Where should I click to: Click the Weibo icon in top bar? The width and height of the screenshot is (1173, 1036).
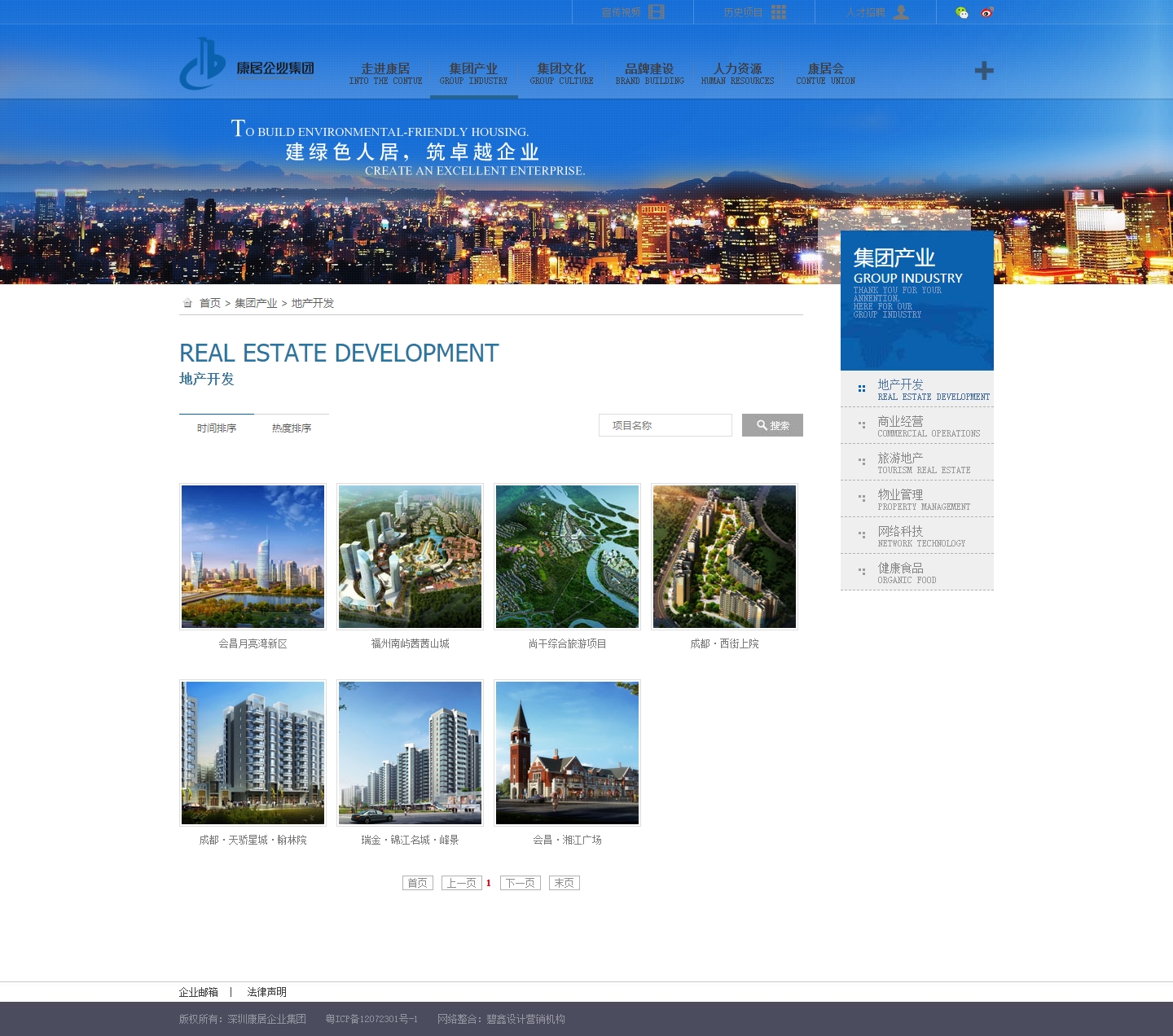(987, 12)
